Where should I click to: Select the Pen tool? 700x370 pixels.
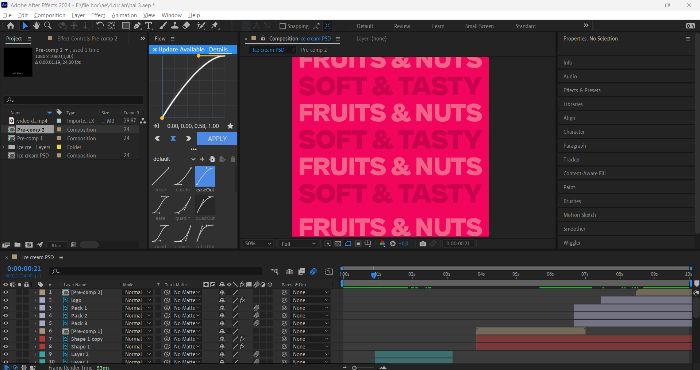[138, 26]
